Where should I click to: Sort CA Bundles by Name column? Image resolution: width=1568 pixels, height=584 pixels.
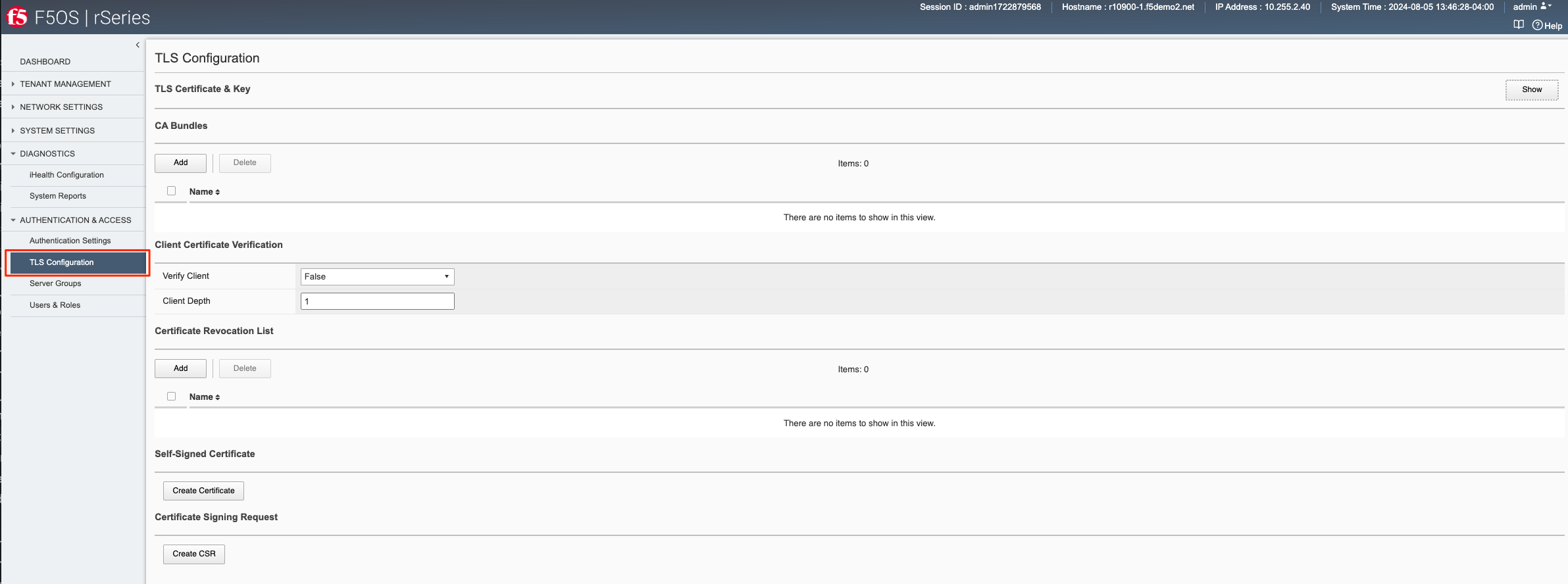(x=205, y=192)
